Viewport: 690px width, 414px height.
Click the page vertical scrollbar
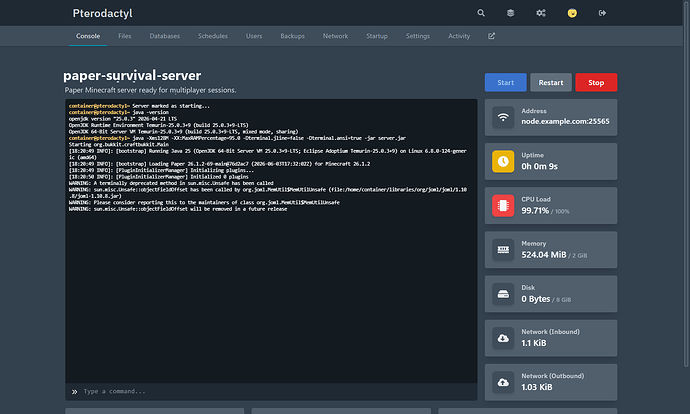point(686,183)
